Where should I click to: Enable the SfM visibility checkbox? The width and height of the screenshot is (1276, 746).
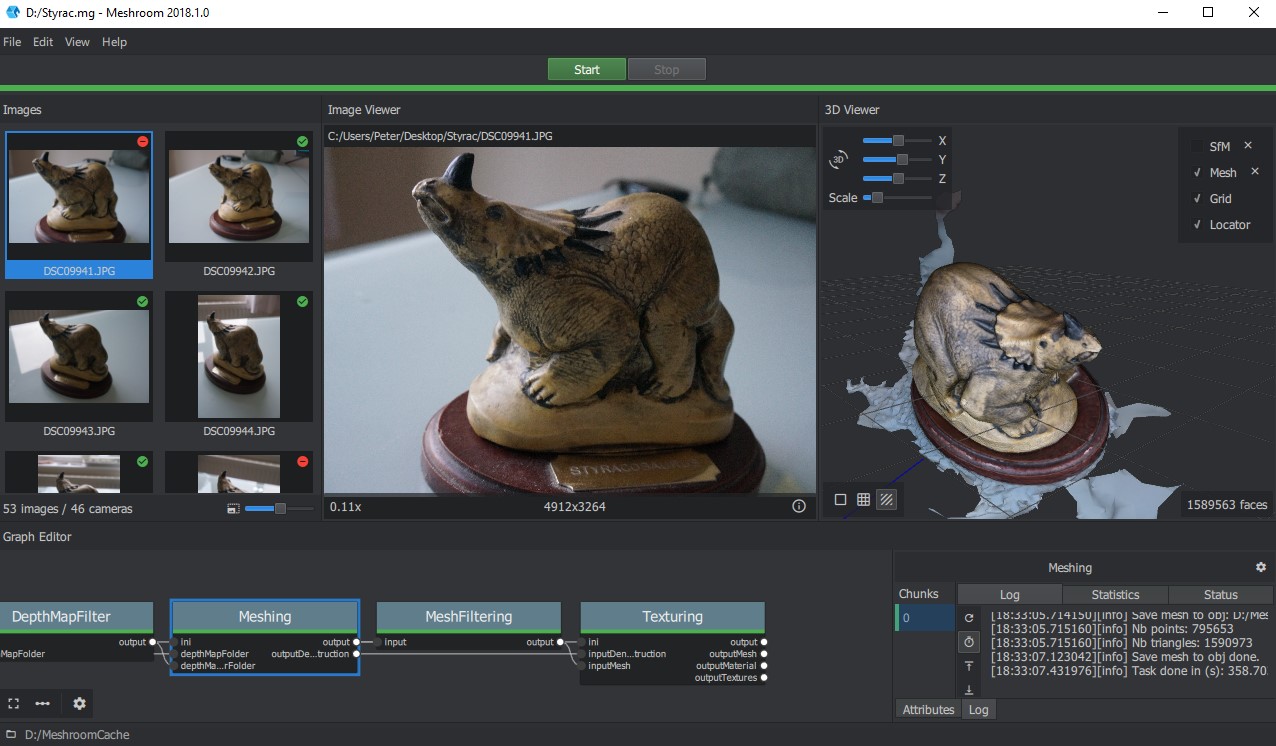1197,147
